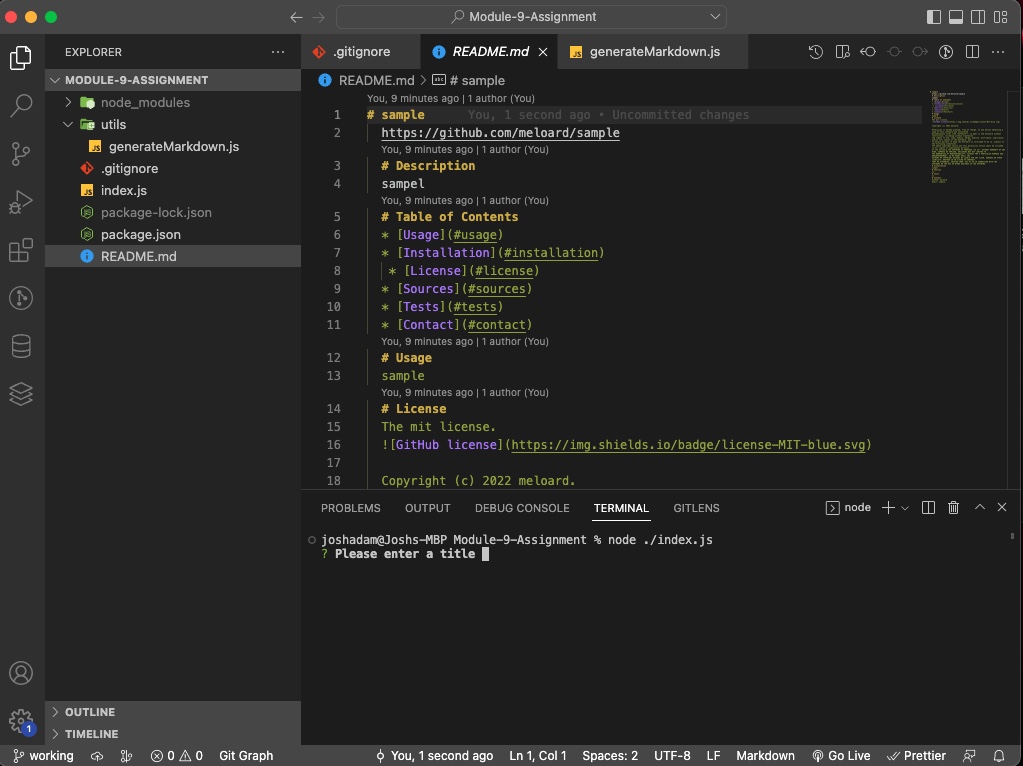Open Run and Debug view
The image size is (1023, 766).
pyautogui.click(x=21, y=202)
